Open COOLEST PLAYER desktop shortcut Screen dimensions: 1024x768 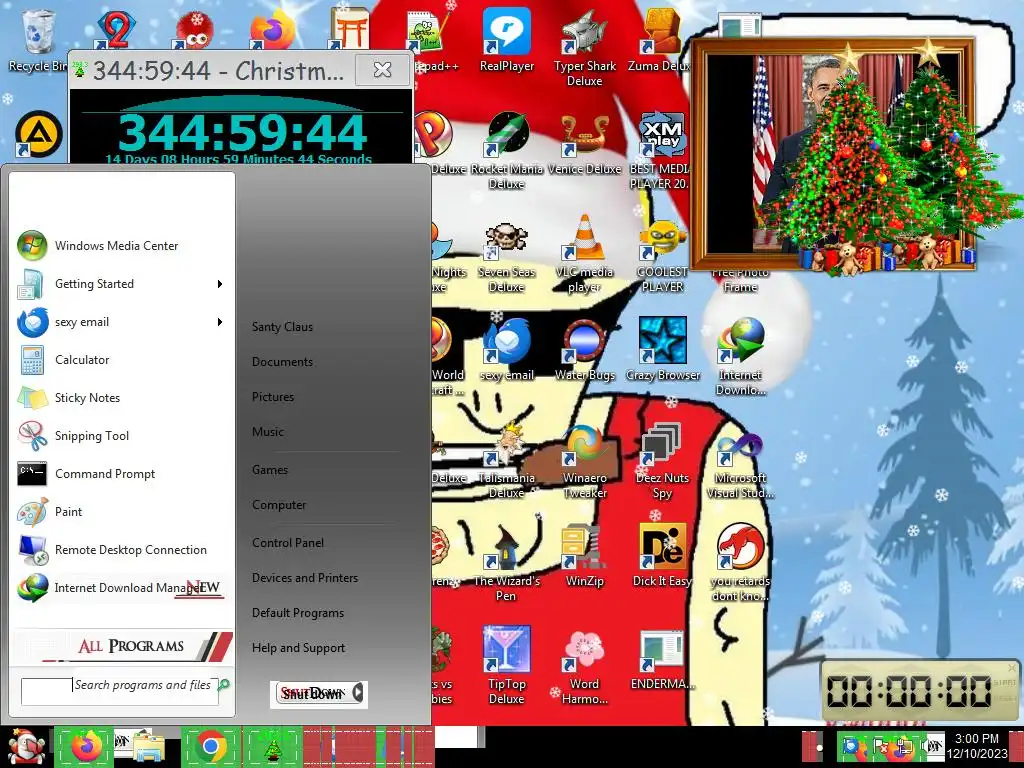pos(662,255)
